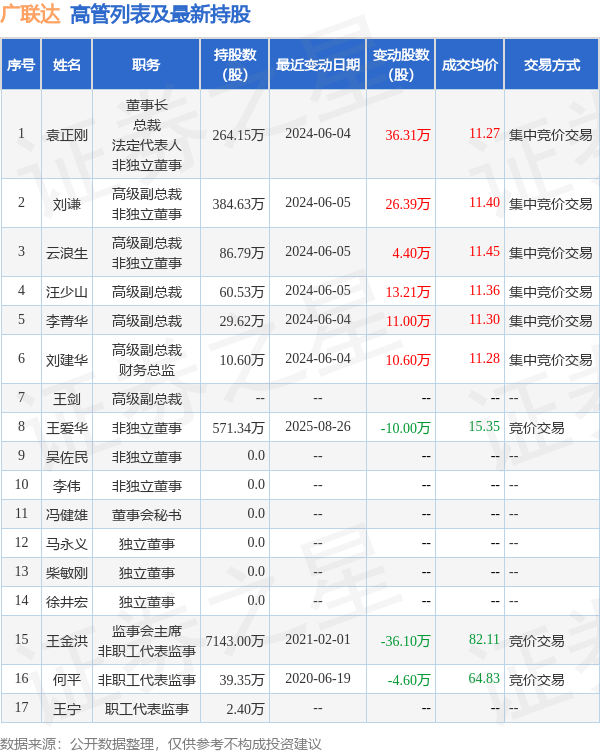600x753 pixels.
Task: Click the name 刘谦
Action: [67, 204]
